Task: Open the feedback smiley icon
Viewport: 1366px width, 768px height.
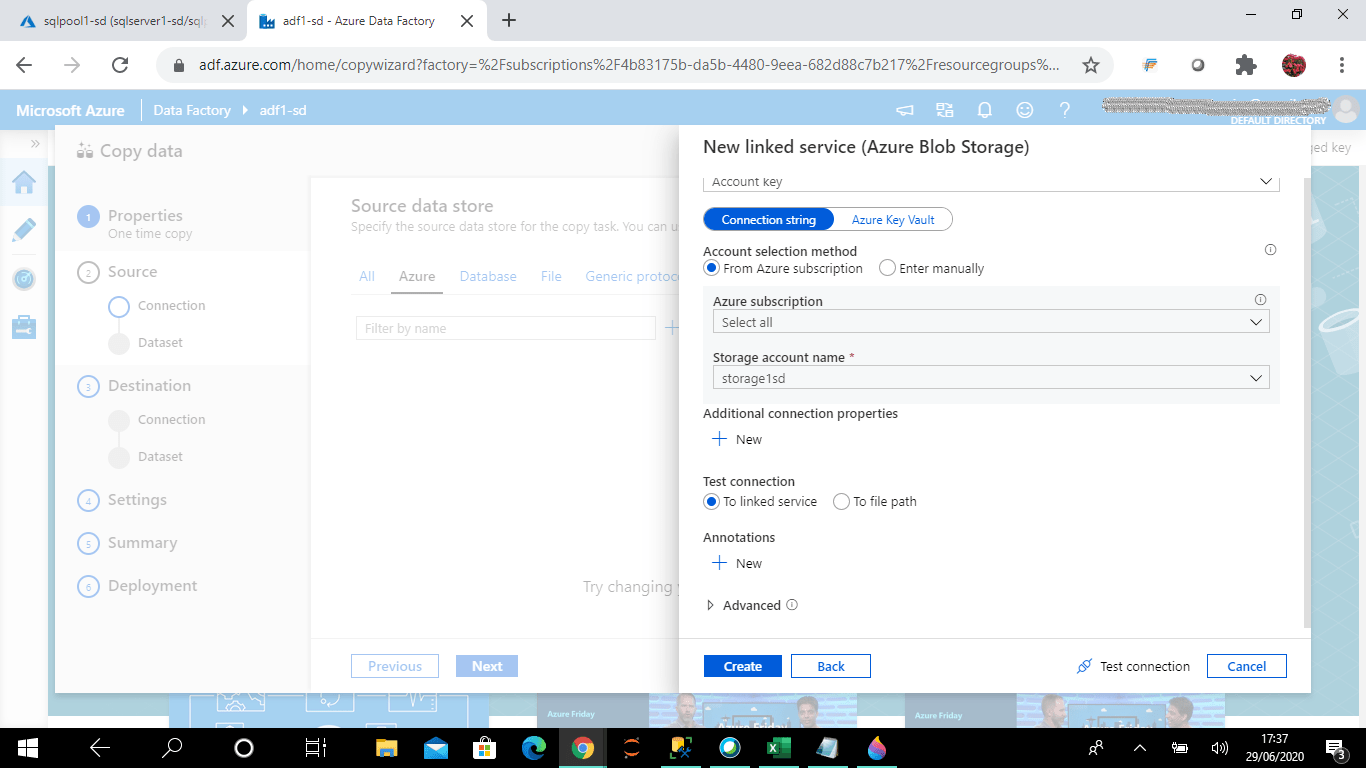Action: tap(1024, 110)
